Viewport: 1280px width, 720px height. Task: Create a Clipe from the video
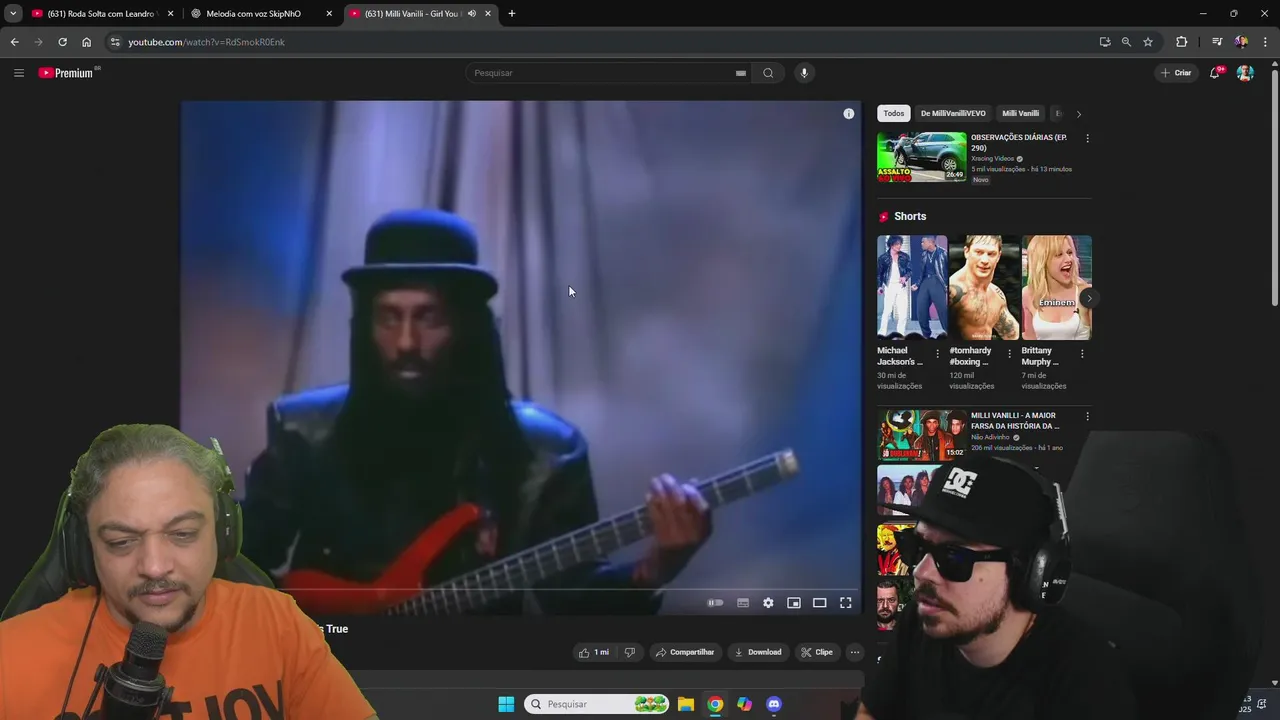click(817, 652)
